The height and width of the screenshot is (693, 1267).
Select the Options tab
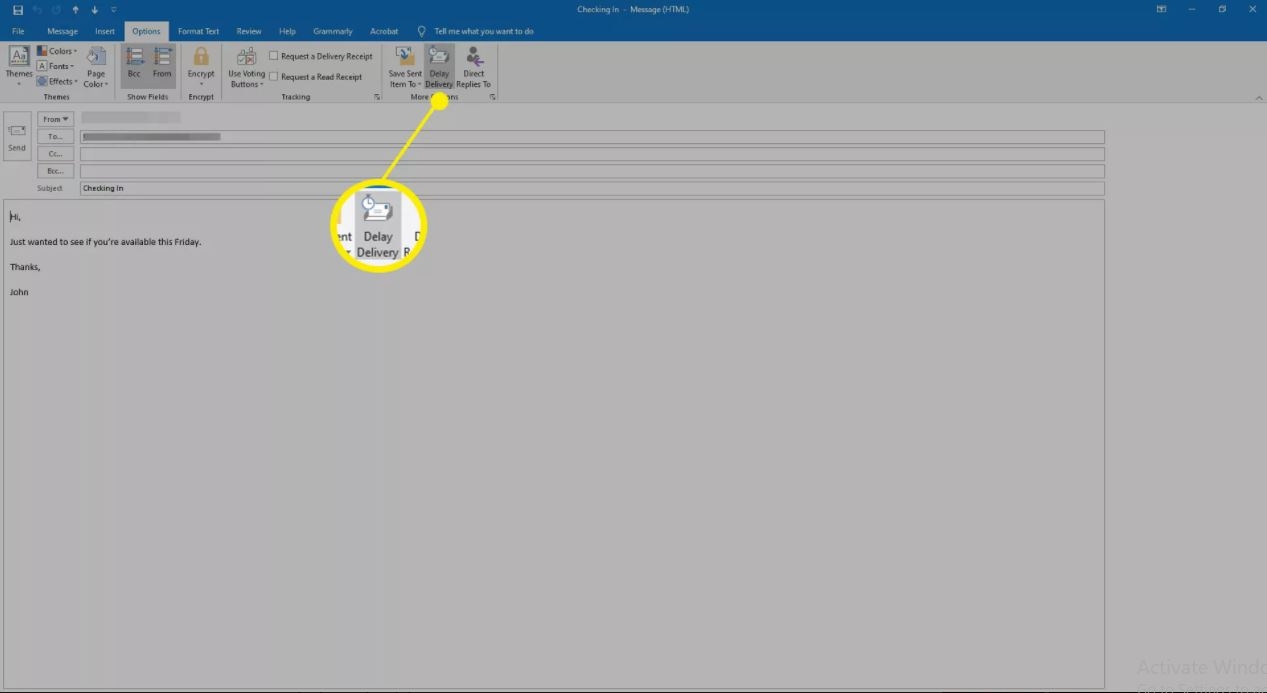(146, 31)
